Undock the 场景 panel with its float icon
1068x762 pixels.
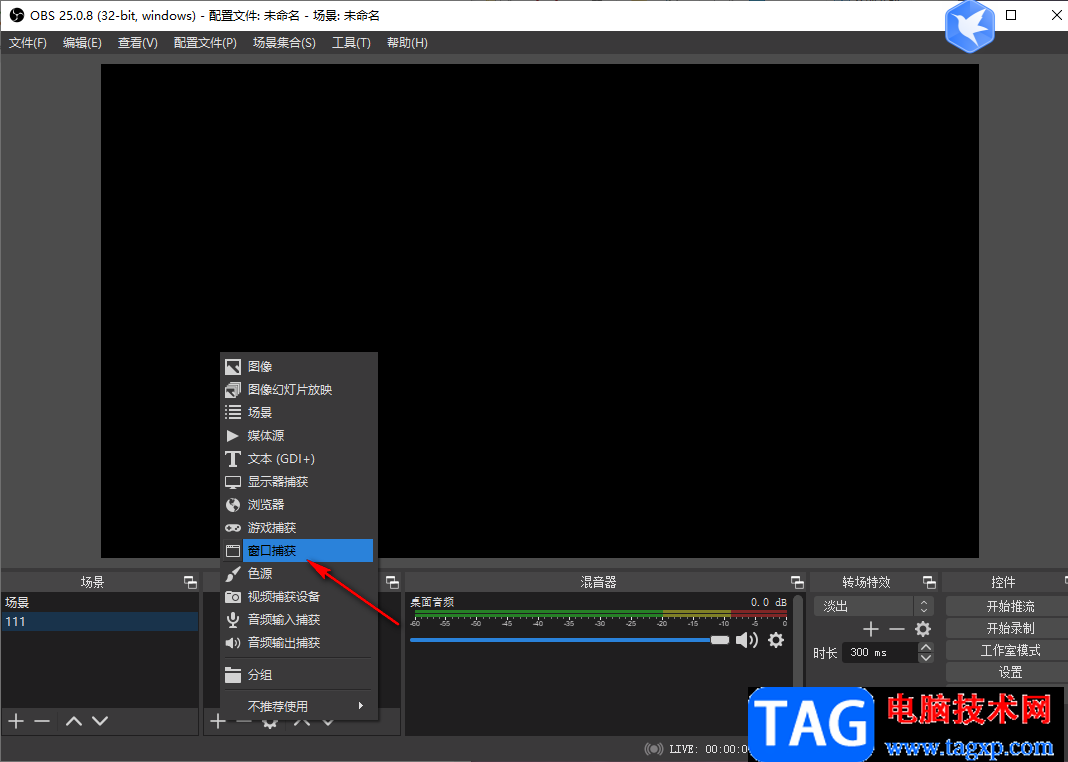[x=190, y=582]
